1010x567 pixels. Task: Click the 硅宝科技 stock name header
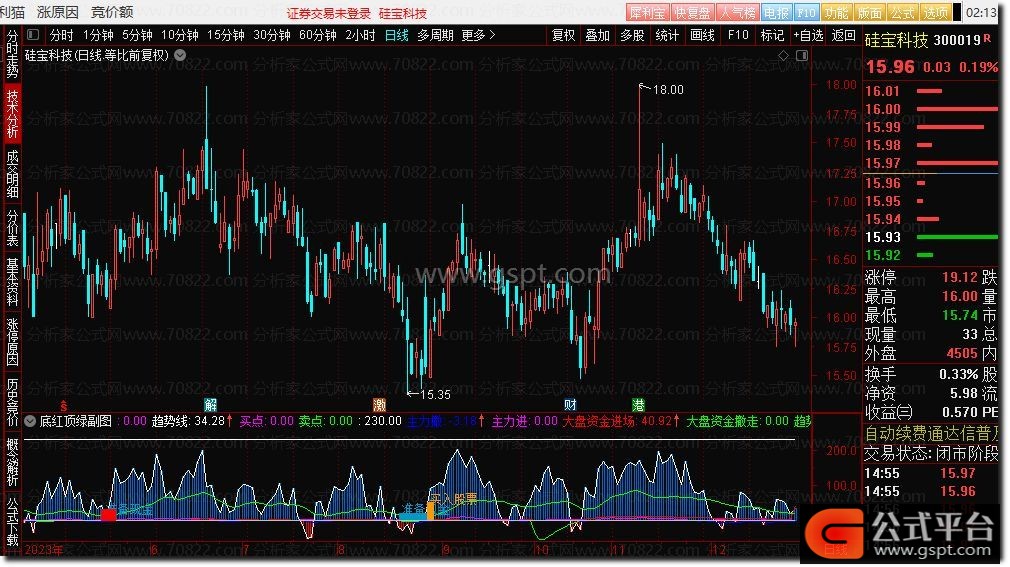[896, 40]
